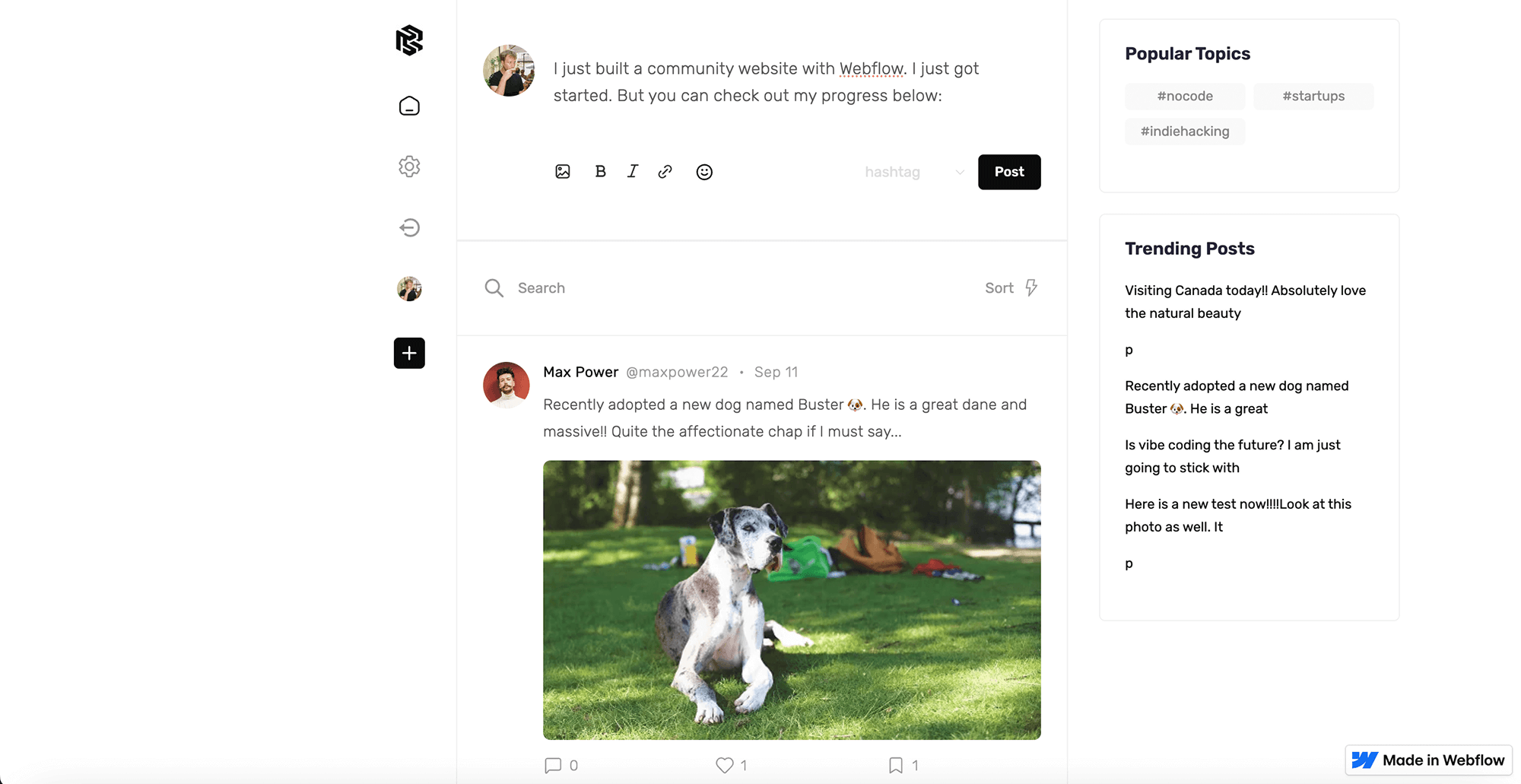This screenshot has width=1521, height=784.
Task: Open Max Power's avatar on the post
Action: tap(506, 385)
